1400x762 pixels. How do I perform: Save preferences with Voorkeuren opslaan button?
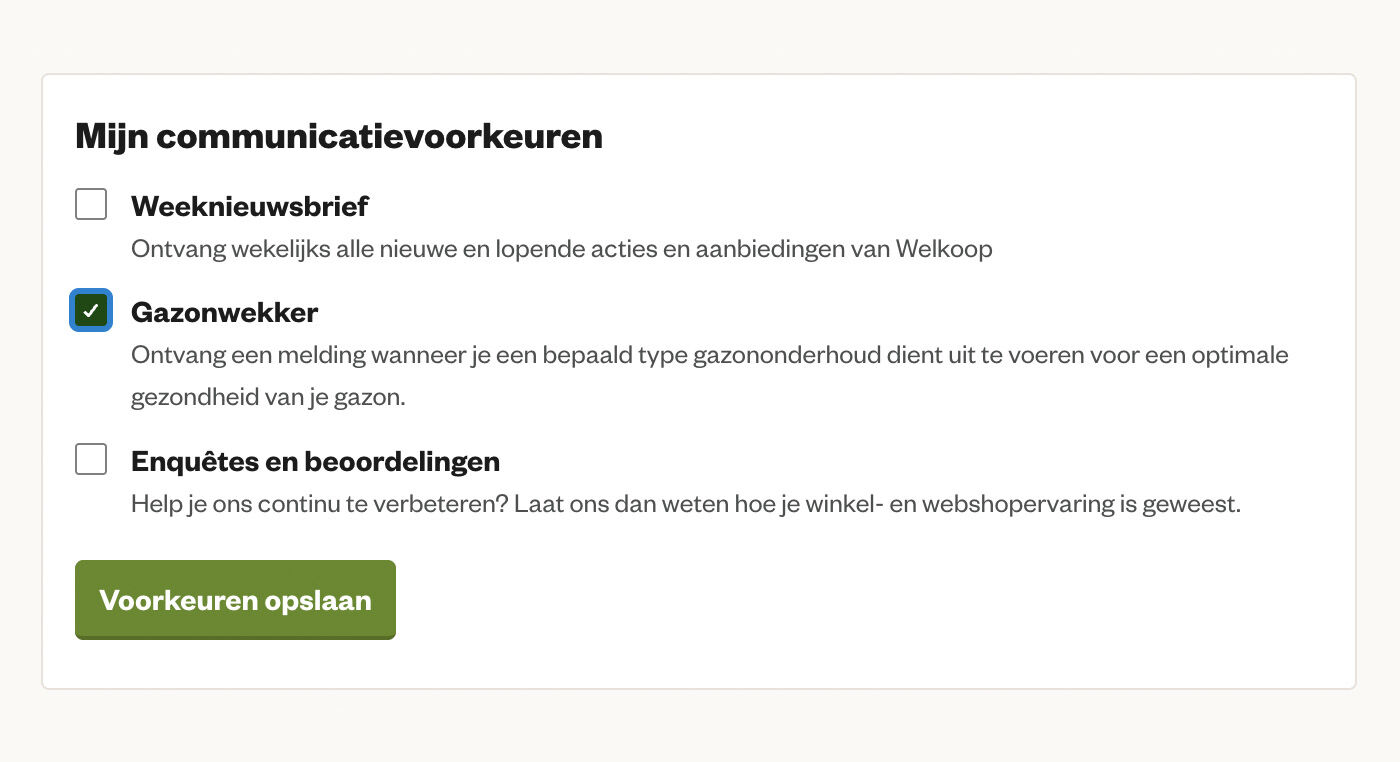point(235,599)
